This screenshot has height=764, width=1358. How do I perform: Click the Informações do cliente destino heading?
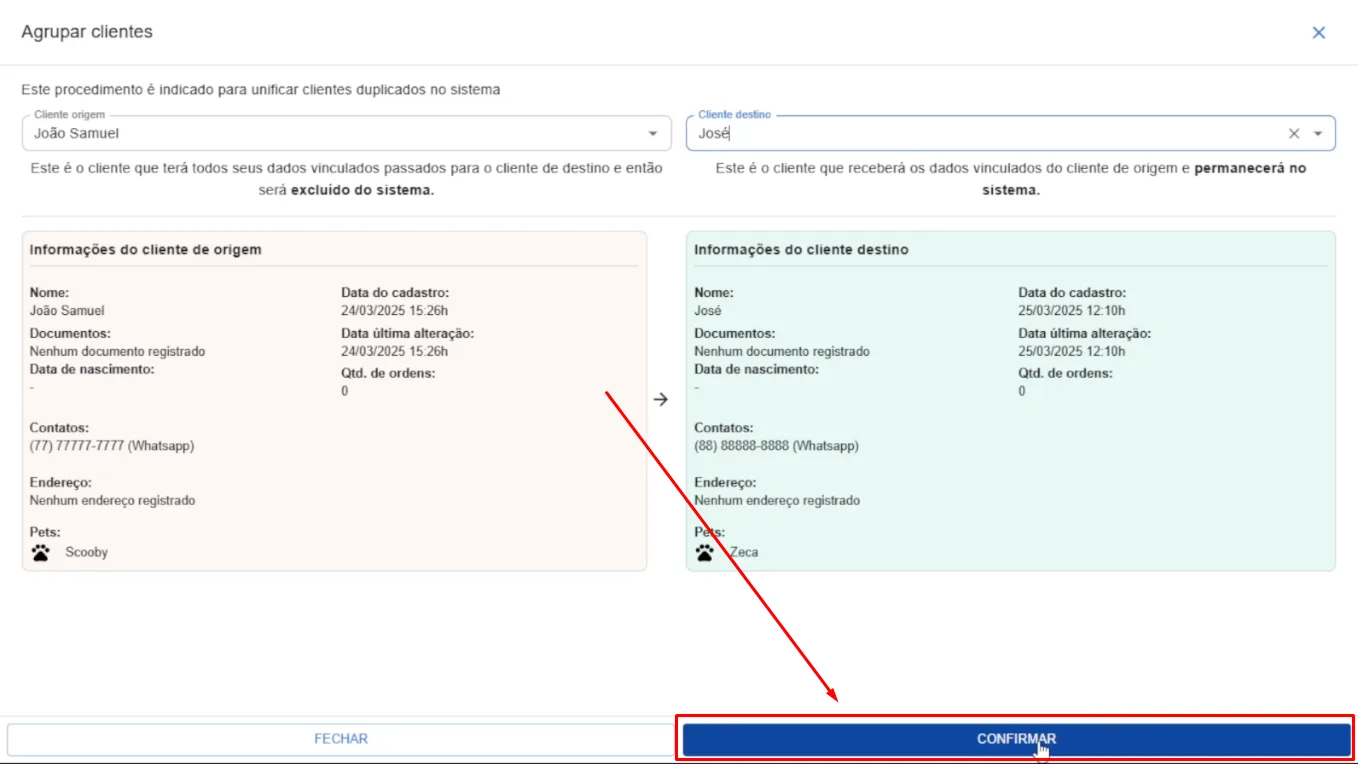coord(802,250)
